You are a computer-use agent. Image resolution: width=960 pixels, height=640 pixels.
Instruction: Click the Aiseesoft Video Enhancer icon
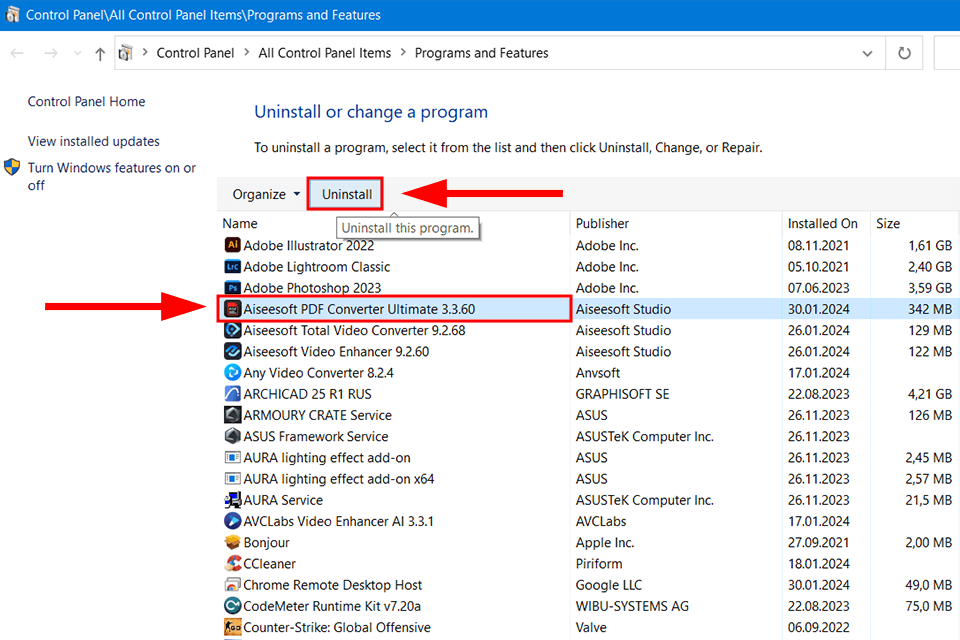click(x=233, y=352)
